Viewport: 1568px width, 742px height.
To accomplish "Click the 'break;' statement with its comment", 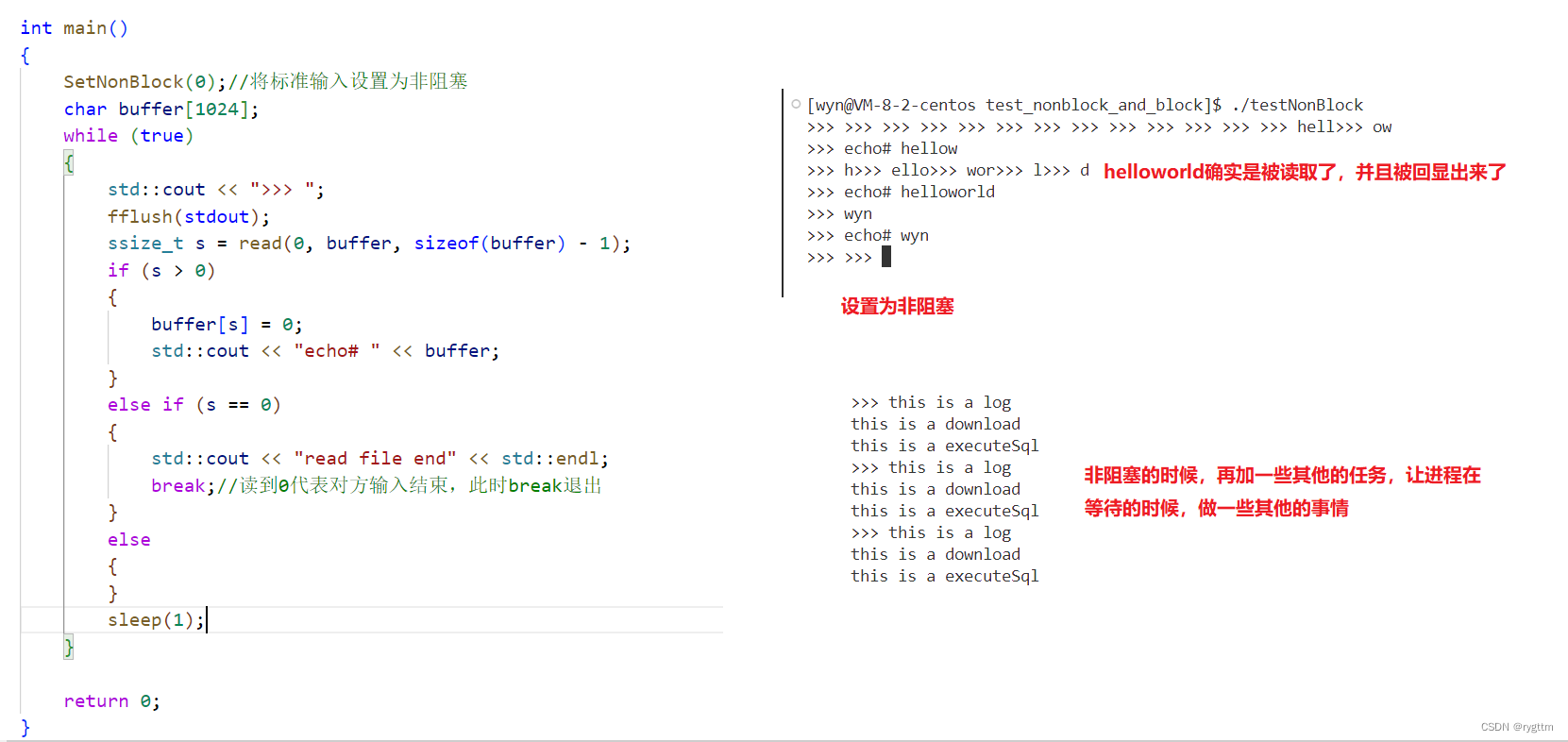I will click(377, 485).
